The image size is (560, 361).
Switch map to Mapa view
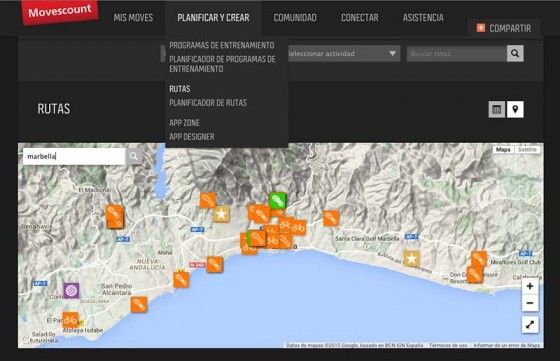click(x=503, y=150)
